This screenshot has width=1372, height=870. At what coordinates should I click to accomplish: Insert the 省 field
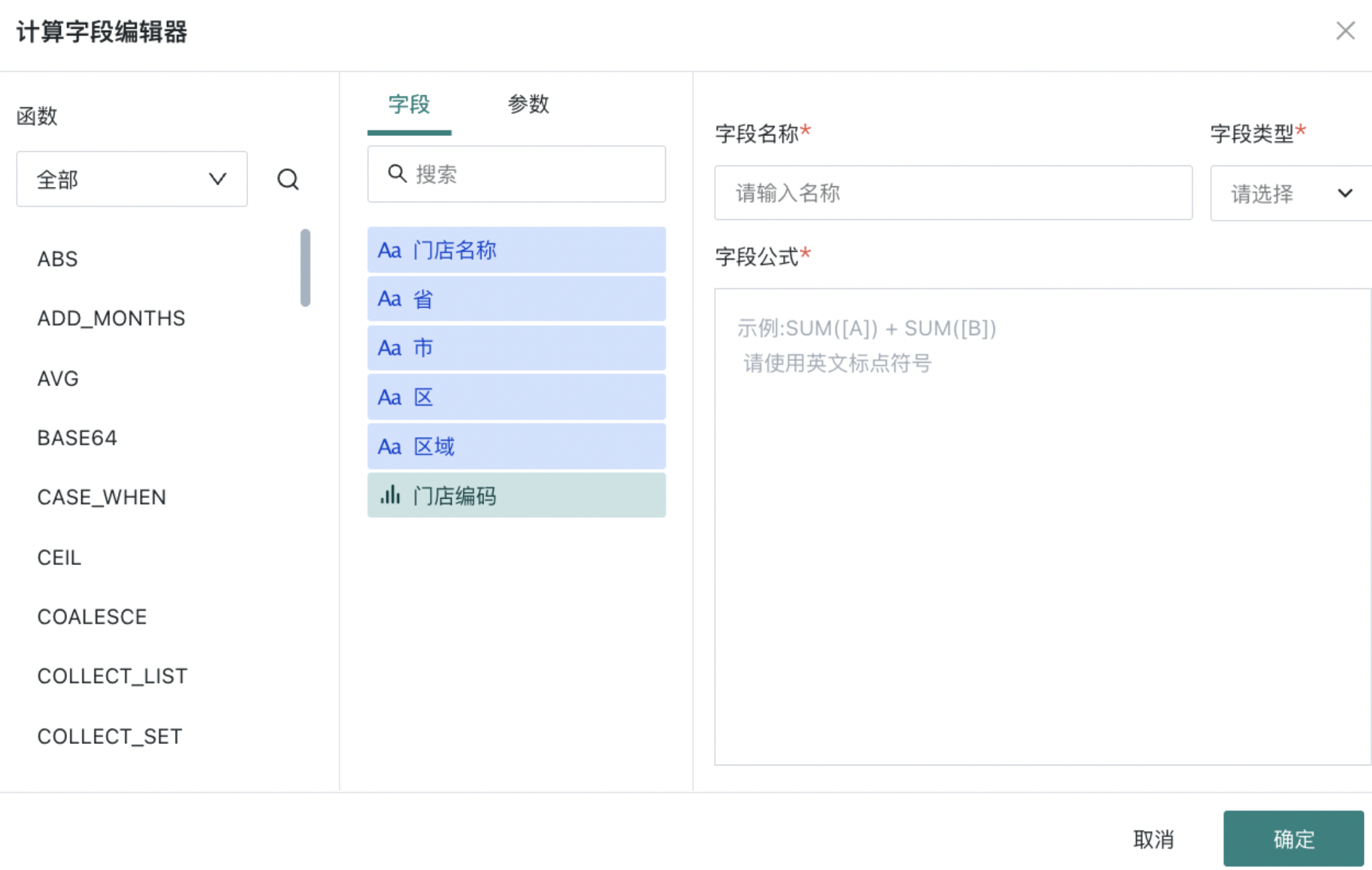[x=516, y=299]
